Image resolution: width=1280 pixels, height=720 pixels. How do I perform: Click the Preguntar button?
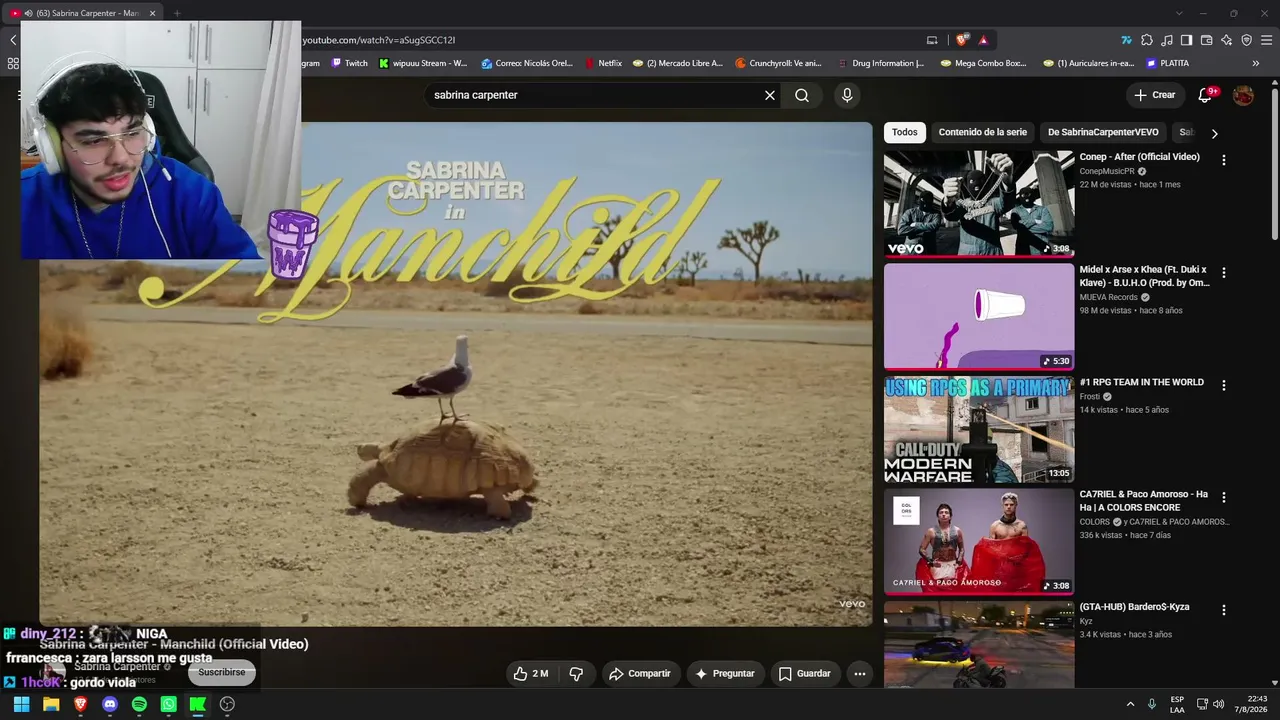point(725,674)
